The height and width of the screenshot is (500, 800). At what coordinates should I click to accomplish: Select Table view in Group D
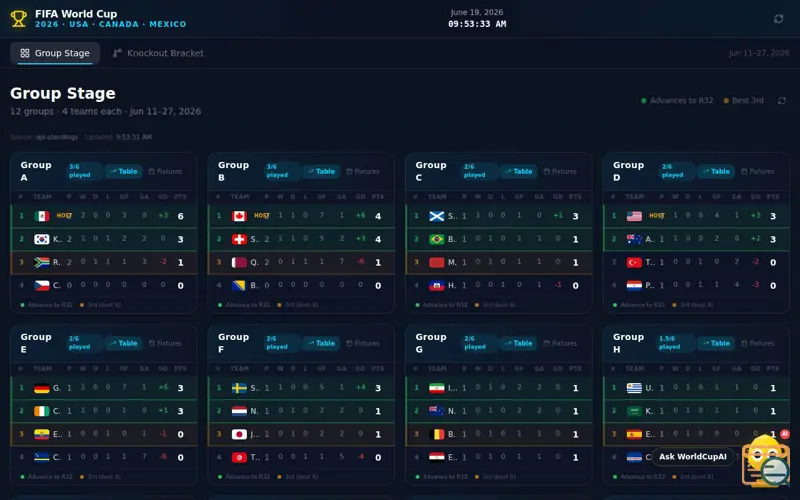coord(716,171)
